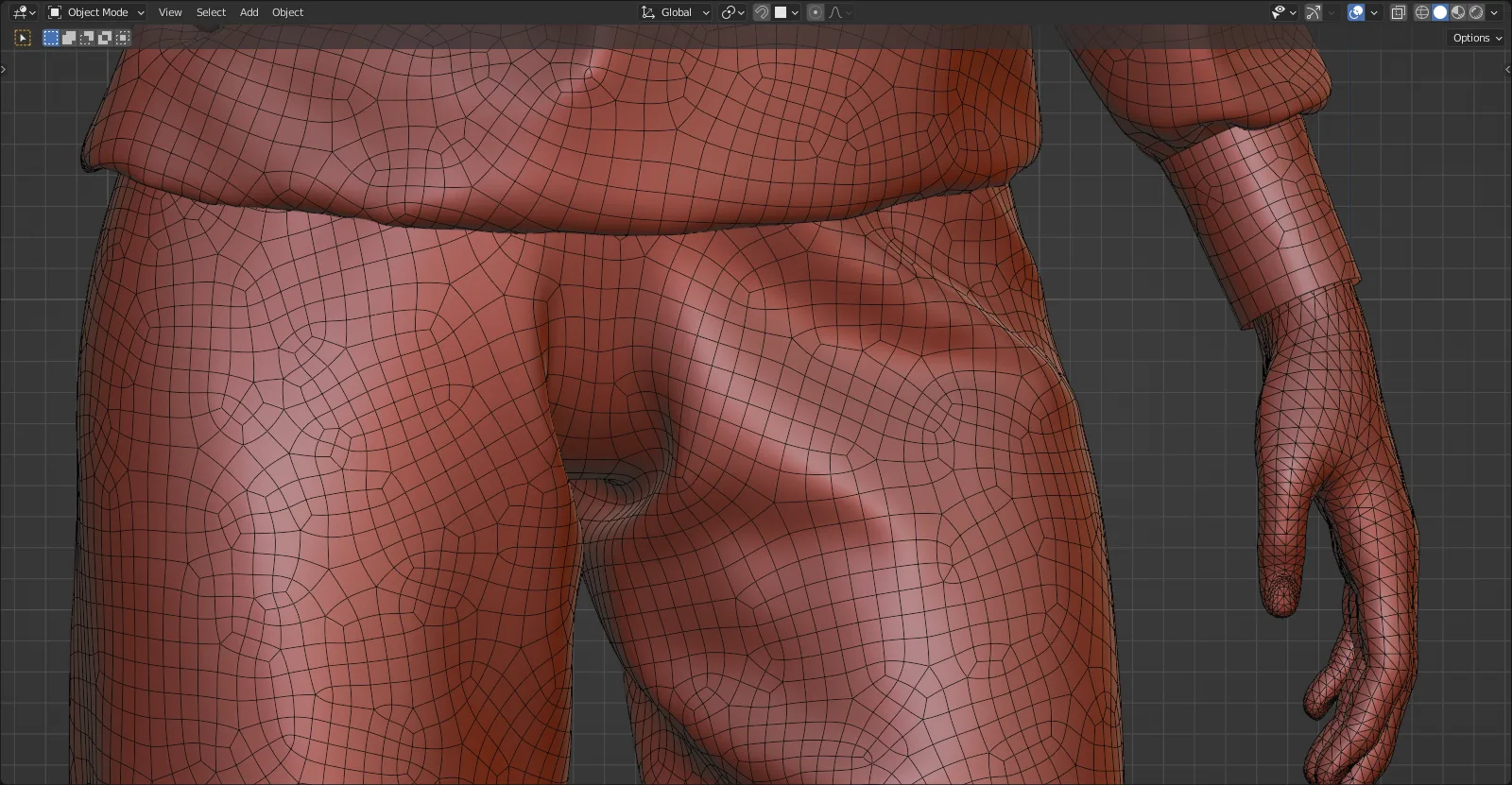
Task: Choose invert selection mode
Action: tap(105, 38)
